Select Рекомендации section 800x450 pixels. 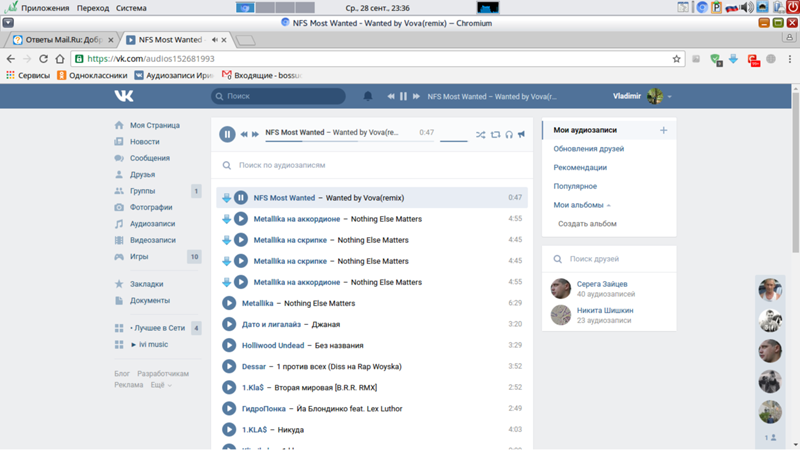(580, 167)
